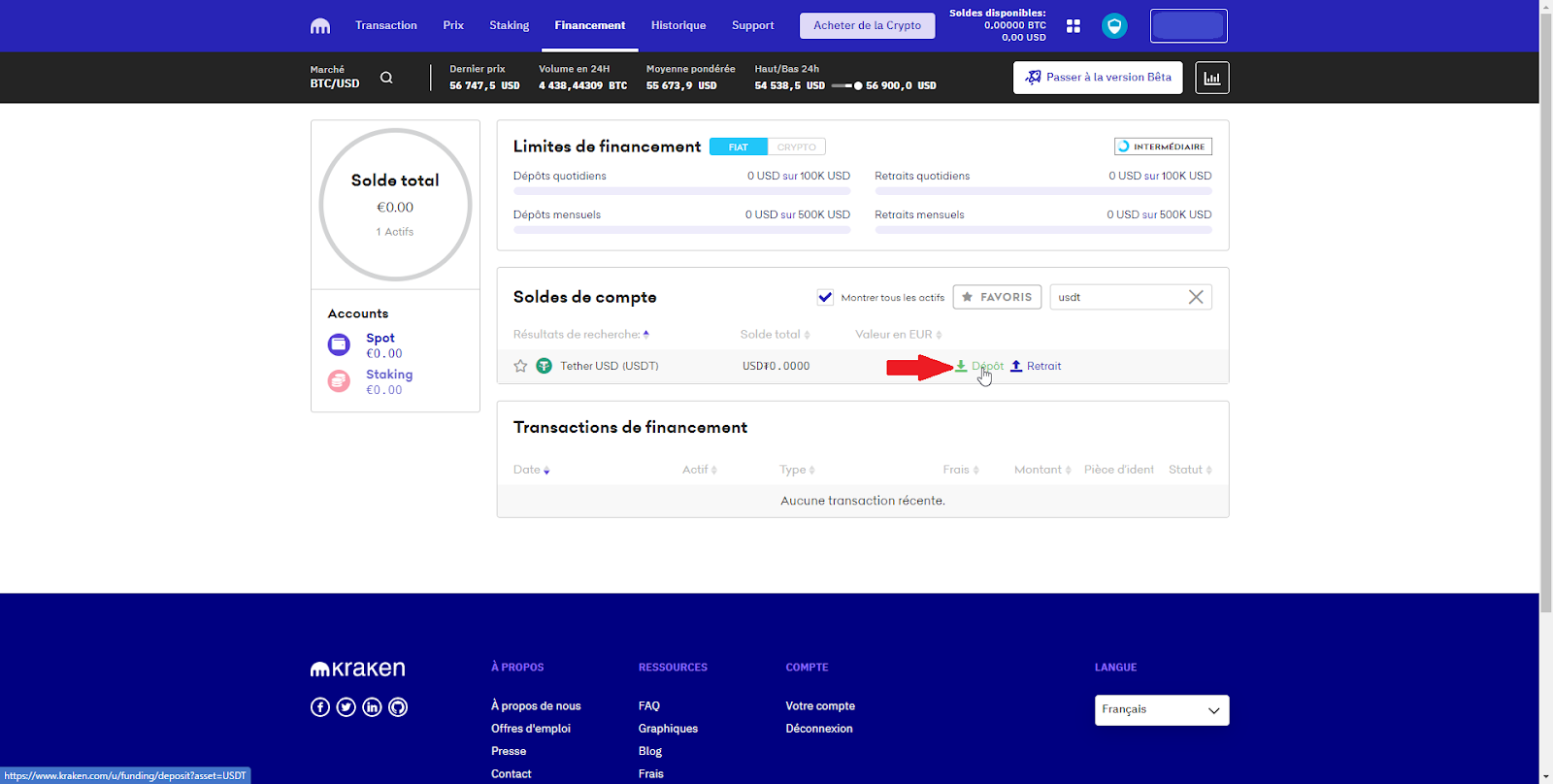Click Retrait for Tether USD
1553x784 pixels.
click(x=1036, y=366)
